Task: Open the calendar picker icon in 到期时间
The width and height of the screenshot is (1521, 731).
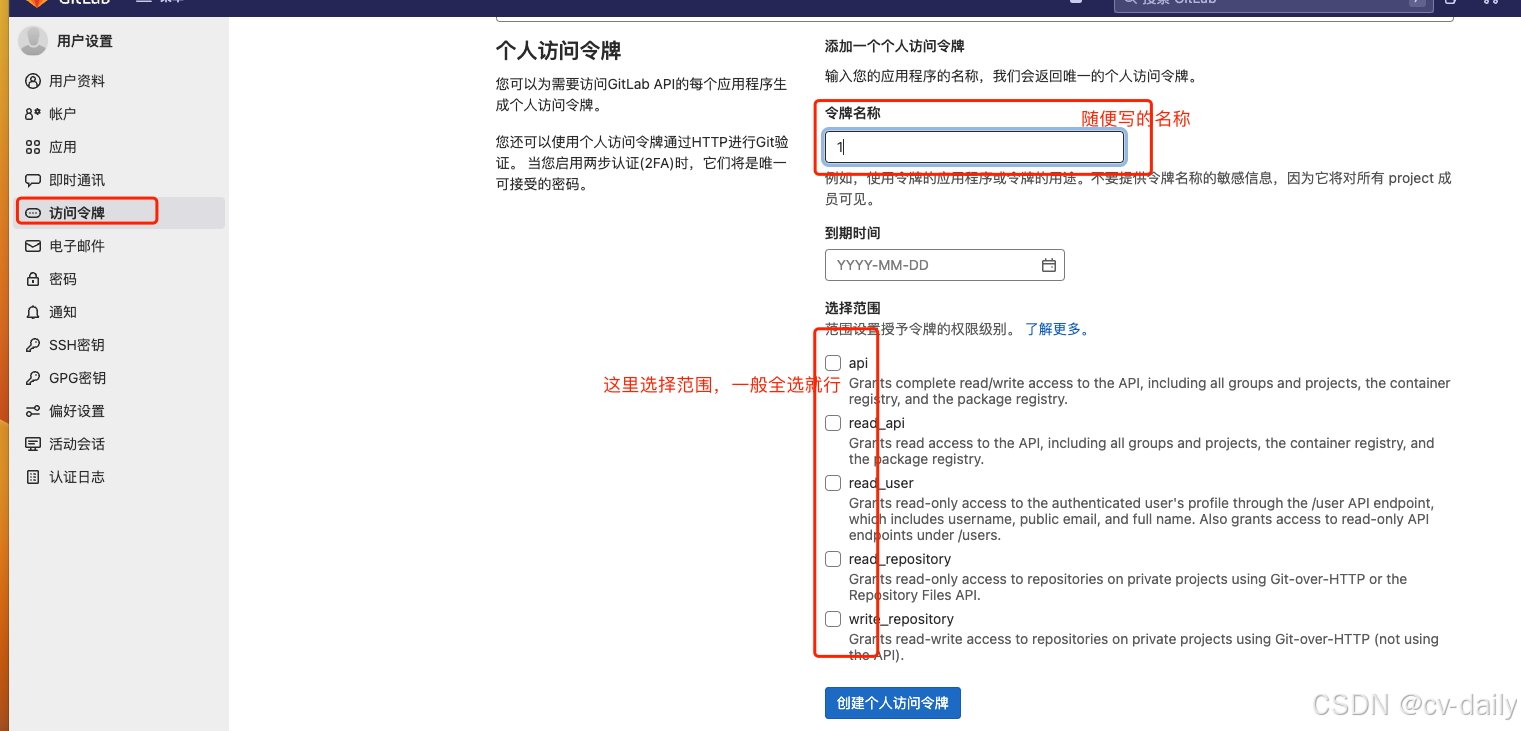Action: 1049,265
